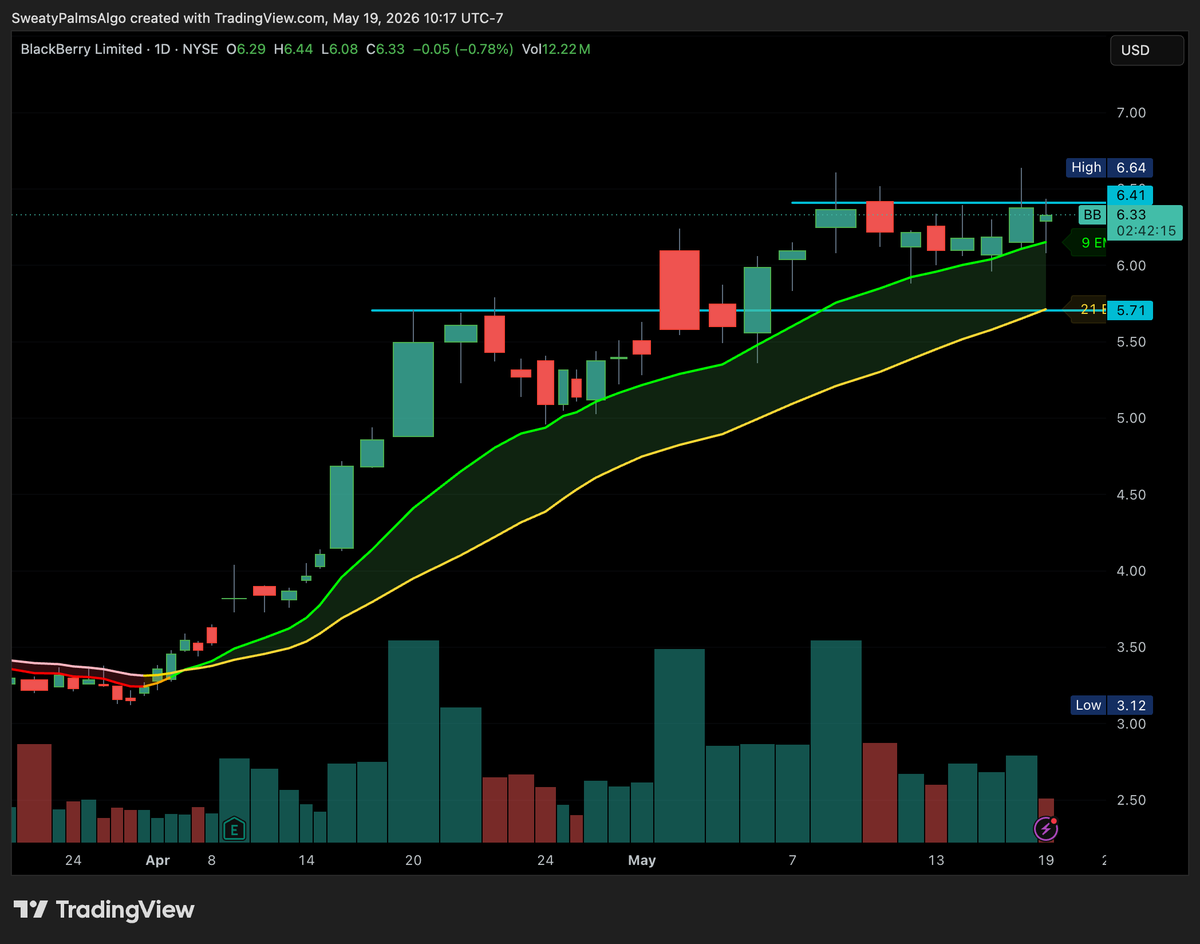1200x944 pixels.
Task: Open the USD currency dropdown
Action: click(x=1147, y=50)
